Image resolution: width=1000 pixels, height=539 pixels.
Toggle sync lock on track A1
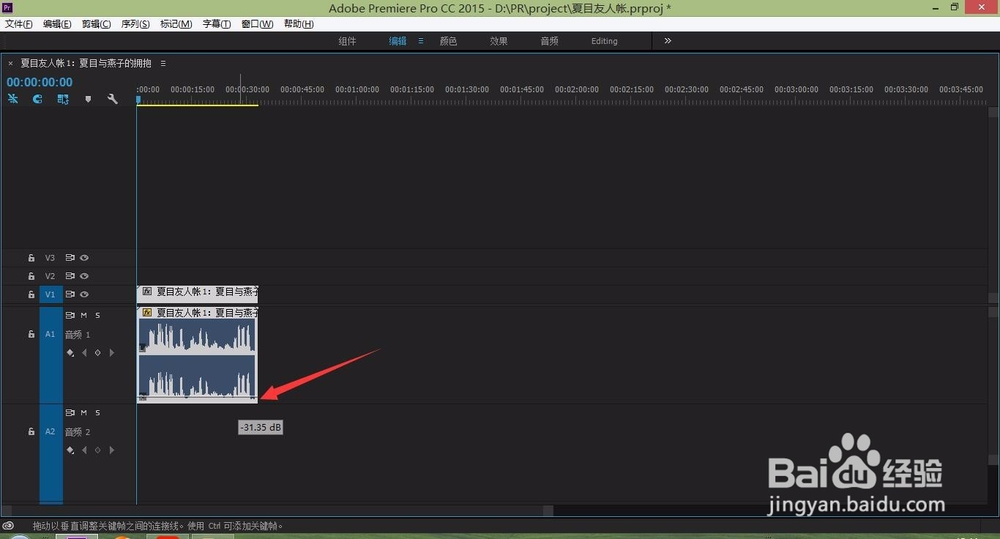[x=70, y=315]
